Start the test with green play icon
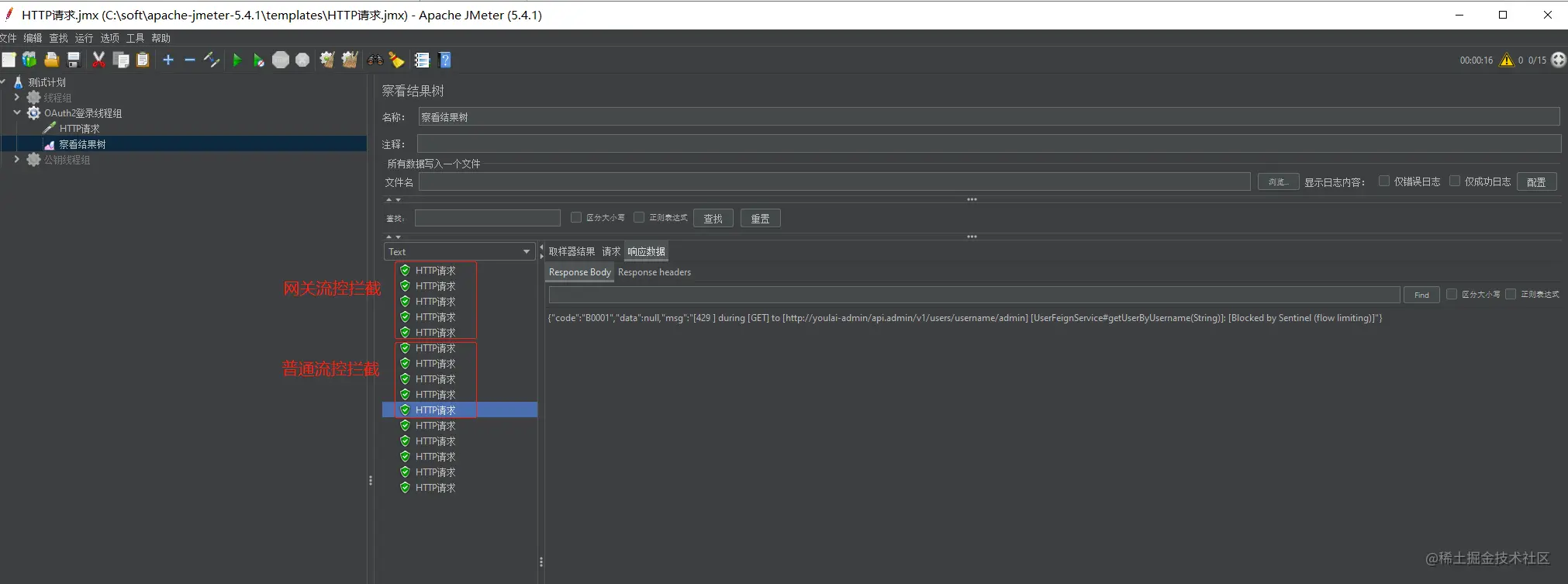The image size is (1568, 584). [237, 60]
